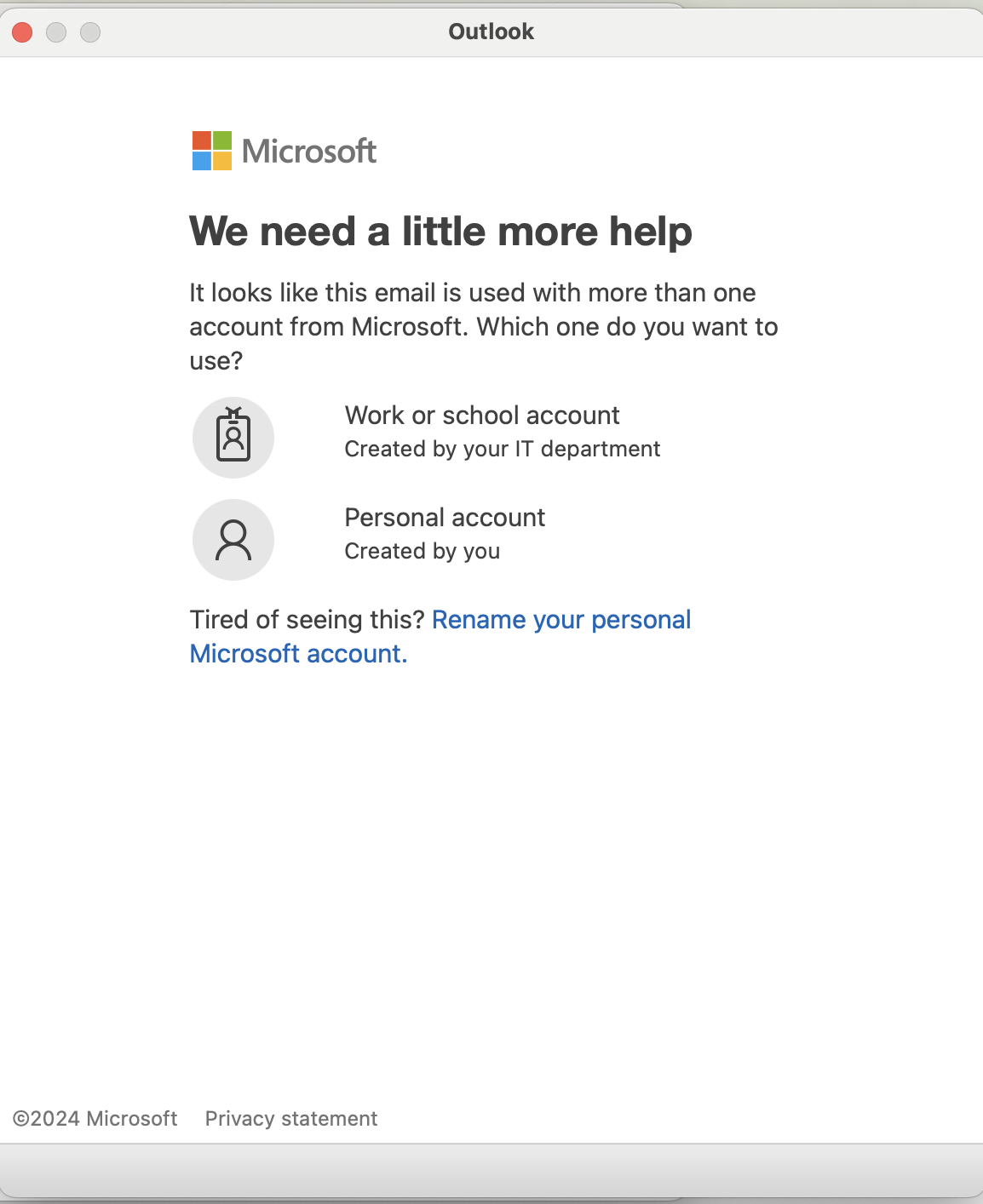Click empty title bar area right of Outlook
Screen dimensions: 983x1204
tap(750, 32)
